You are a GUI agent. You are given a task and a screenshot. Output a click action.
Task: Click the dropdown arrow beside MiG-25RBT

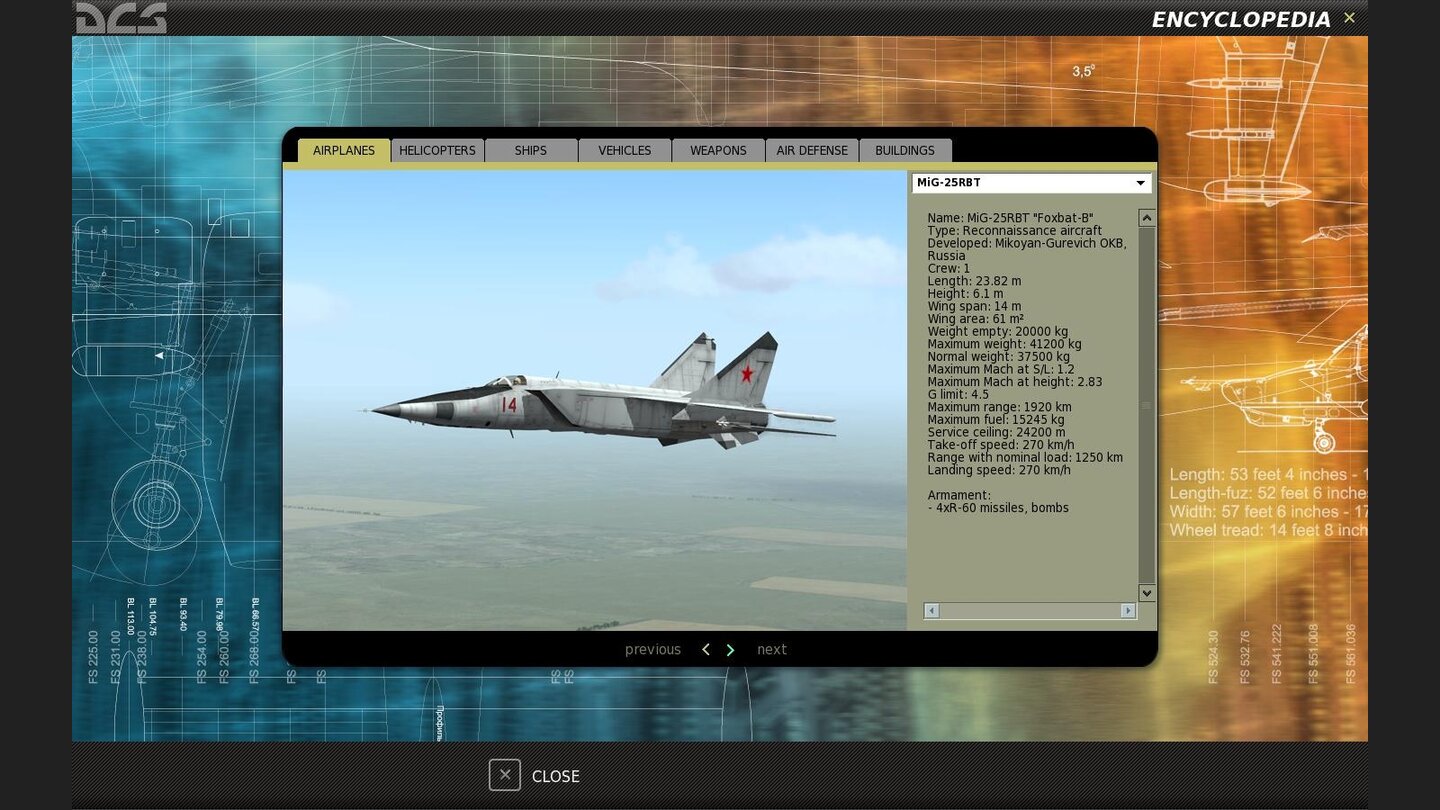1140,183
